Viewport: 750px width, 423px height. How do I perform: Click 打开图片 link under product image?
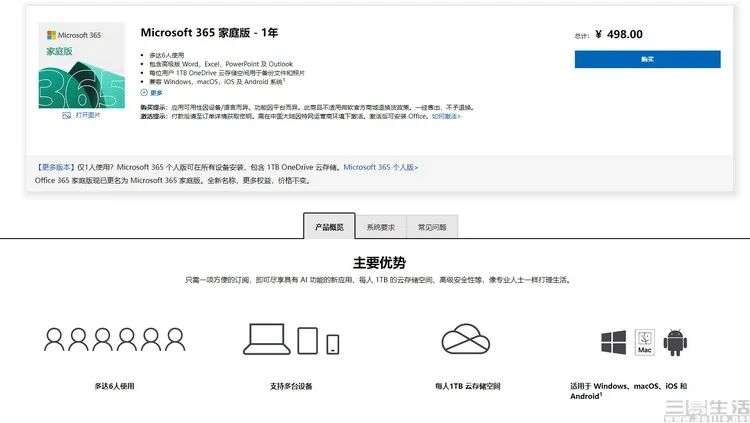click(x=88, y=115)
